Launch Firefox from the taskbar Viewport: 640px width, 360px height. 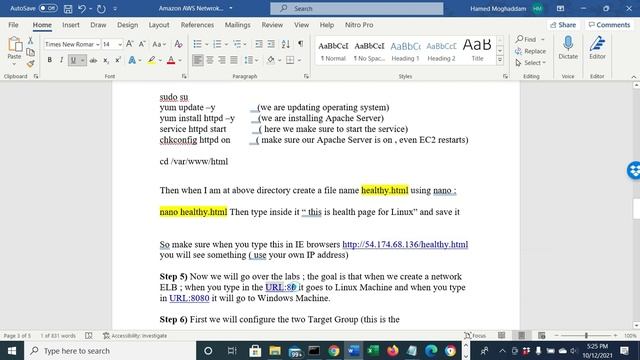pyautogui.click(x=393, y=351)
